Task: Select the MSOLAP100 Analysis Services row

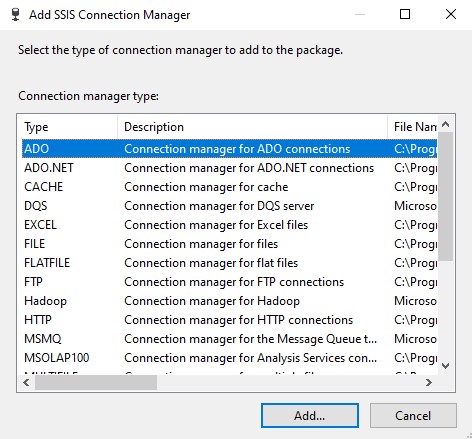Action: pos(229,358)
